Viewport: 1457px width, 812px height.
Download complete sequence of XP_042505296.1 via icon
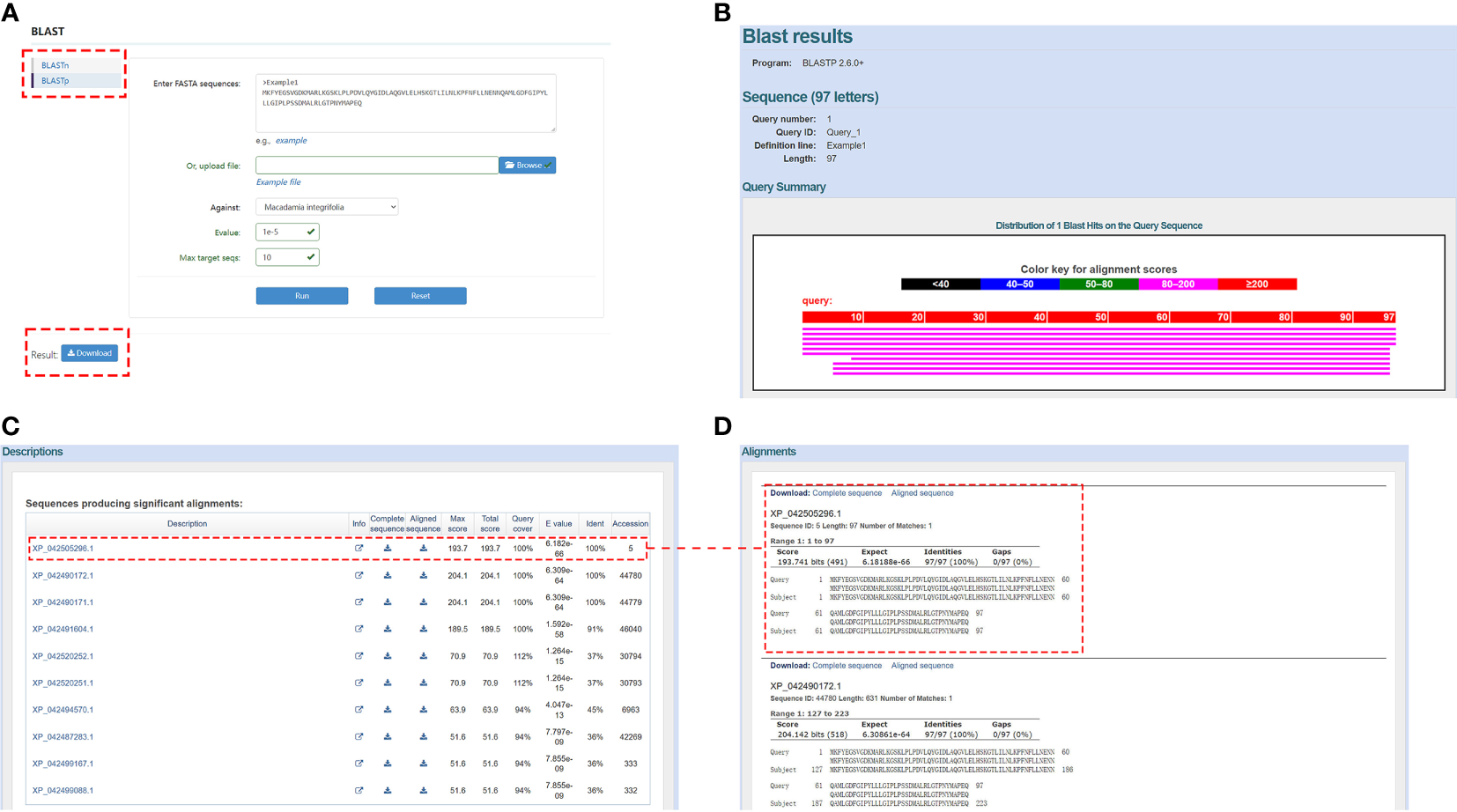coord(388,548)
